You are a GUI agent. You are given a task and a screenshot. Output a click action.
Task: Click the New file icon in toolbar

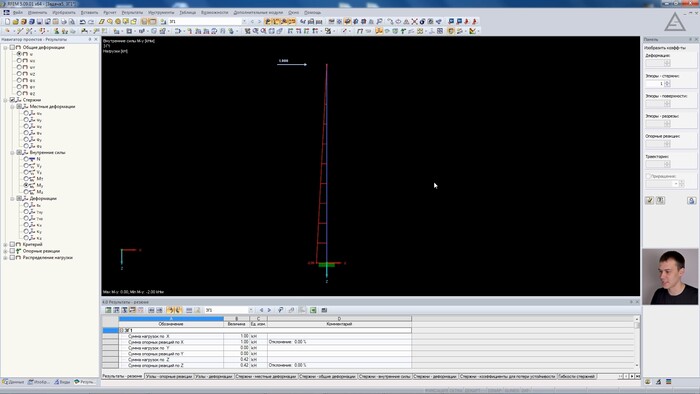click(8, 21)
